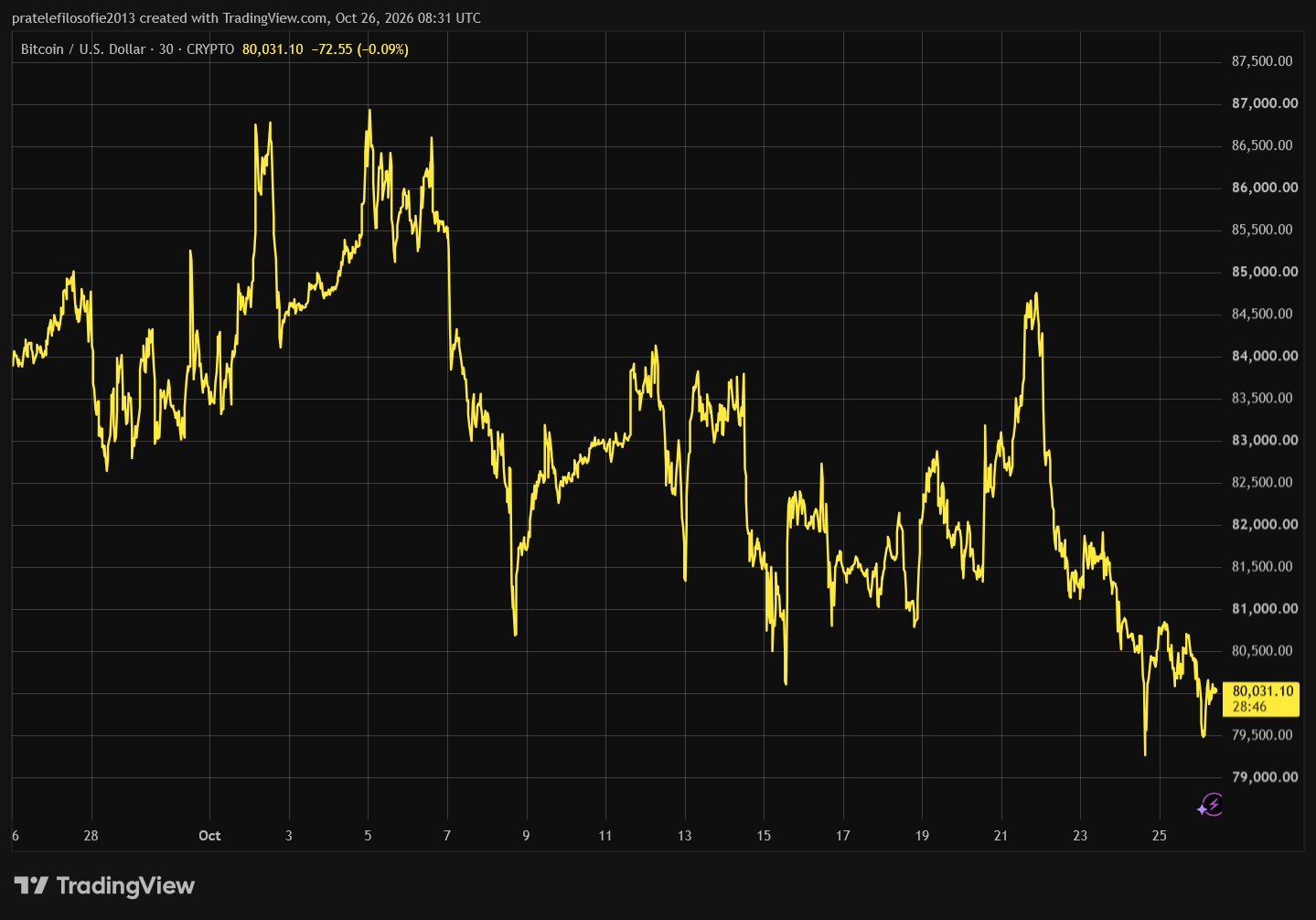Click the date label 11 on the time axis
This screenshot has width=1316, height=920.
(605, 836)
